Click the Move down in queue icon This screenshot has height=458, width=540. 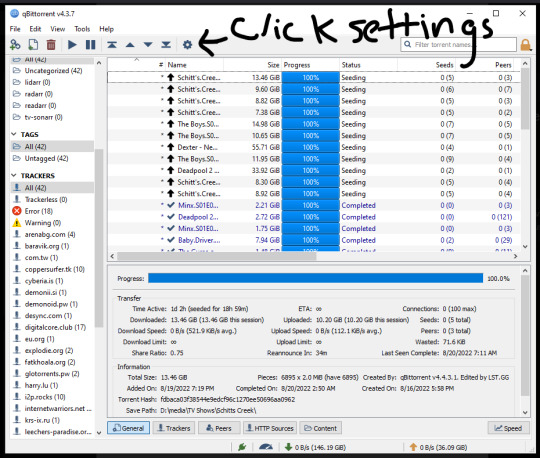pos(148,45)
